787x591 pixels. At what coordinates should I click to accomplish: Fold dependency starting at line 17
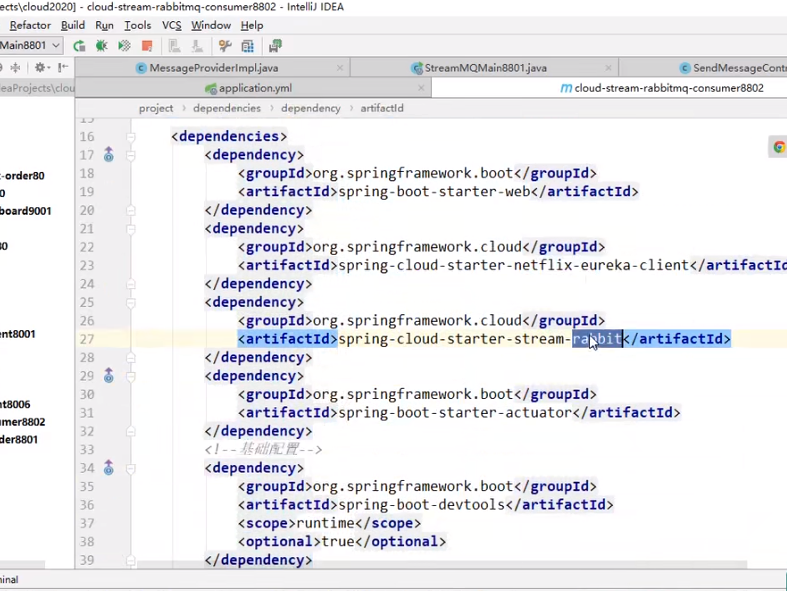(130, 155)
